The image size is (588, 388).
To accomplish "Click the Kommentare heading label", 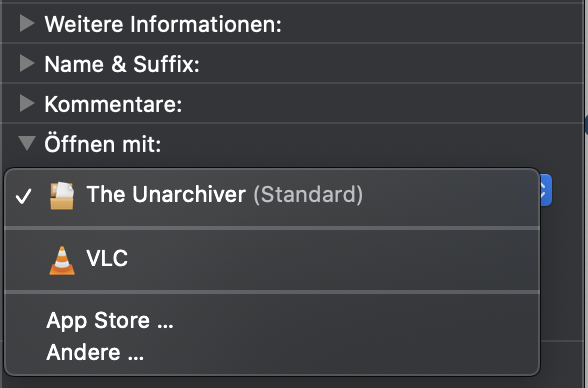I will tap(113, 104).
